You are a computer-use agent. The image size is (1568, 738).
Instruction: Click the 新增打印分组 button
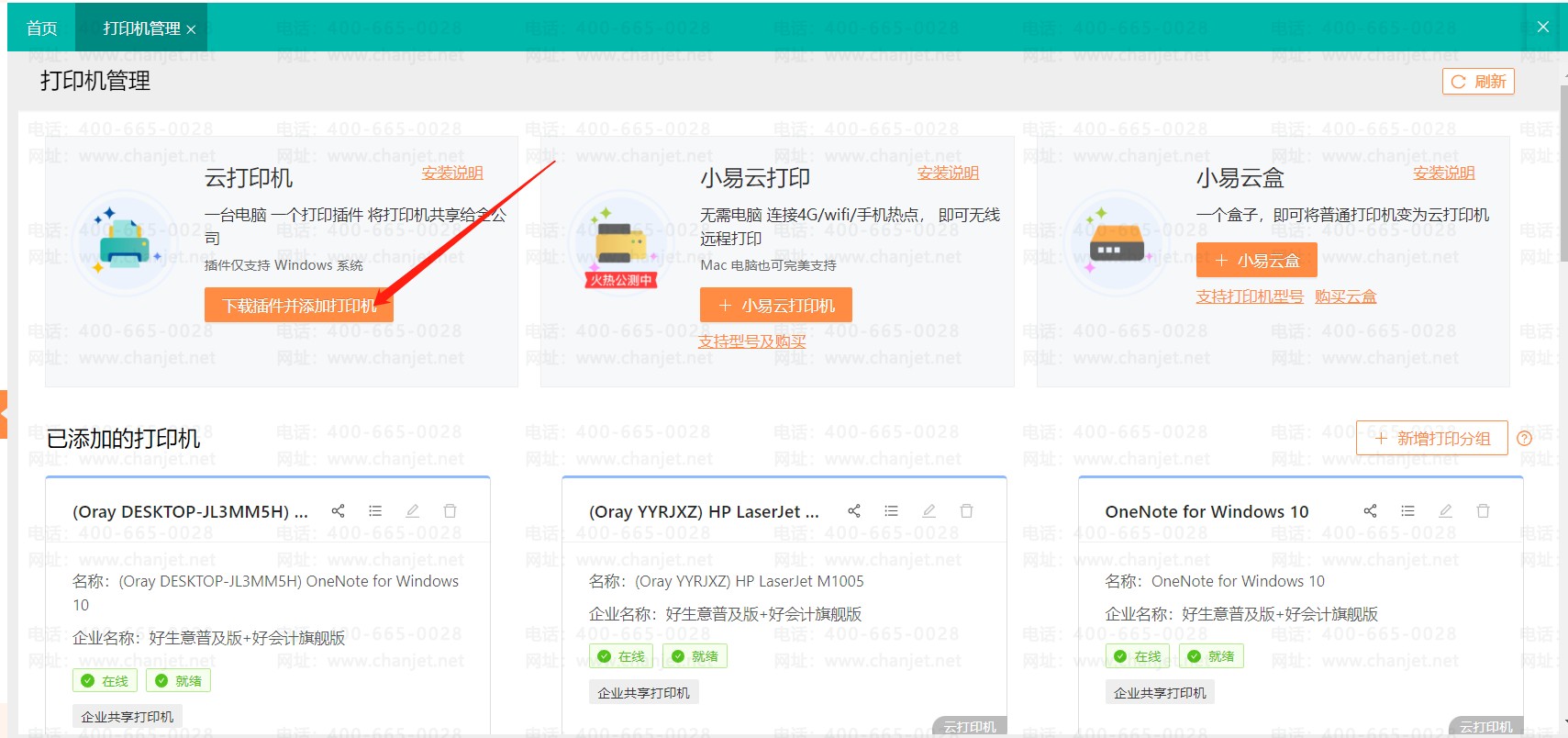(1432, 439)
